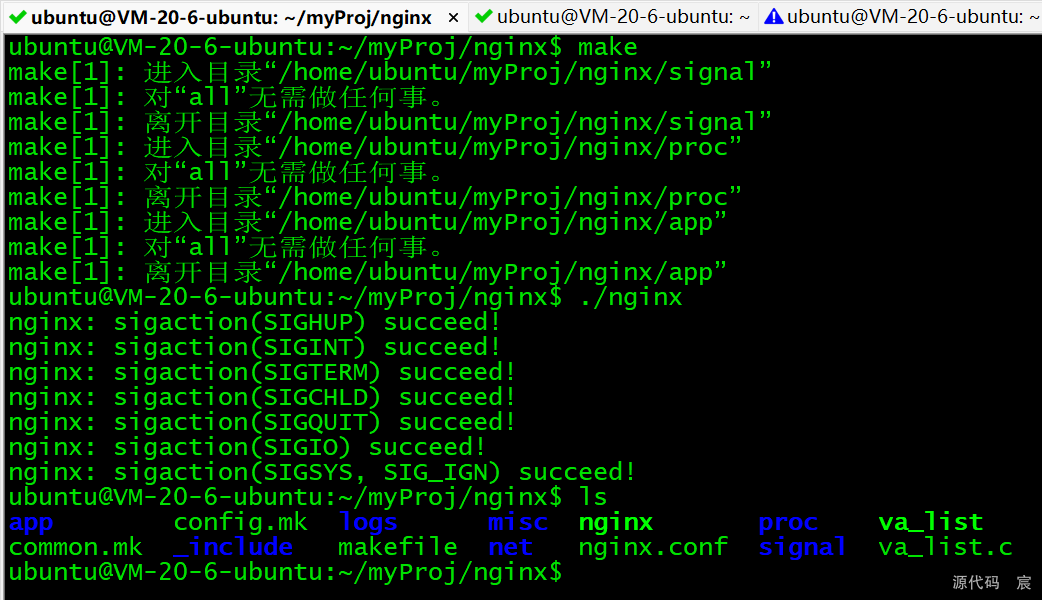Click the green checkmark icon on the second tab
The image size is (1042, 600).
click(484, 16)
